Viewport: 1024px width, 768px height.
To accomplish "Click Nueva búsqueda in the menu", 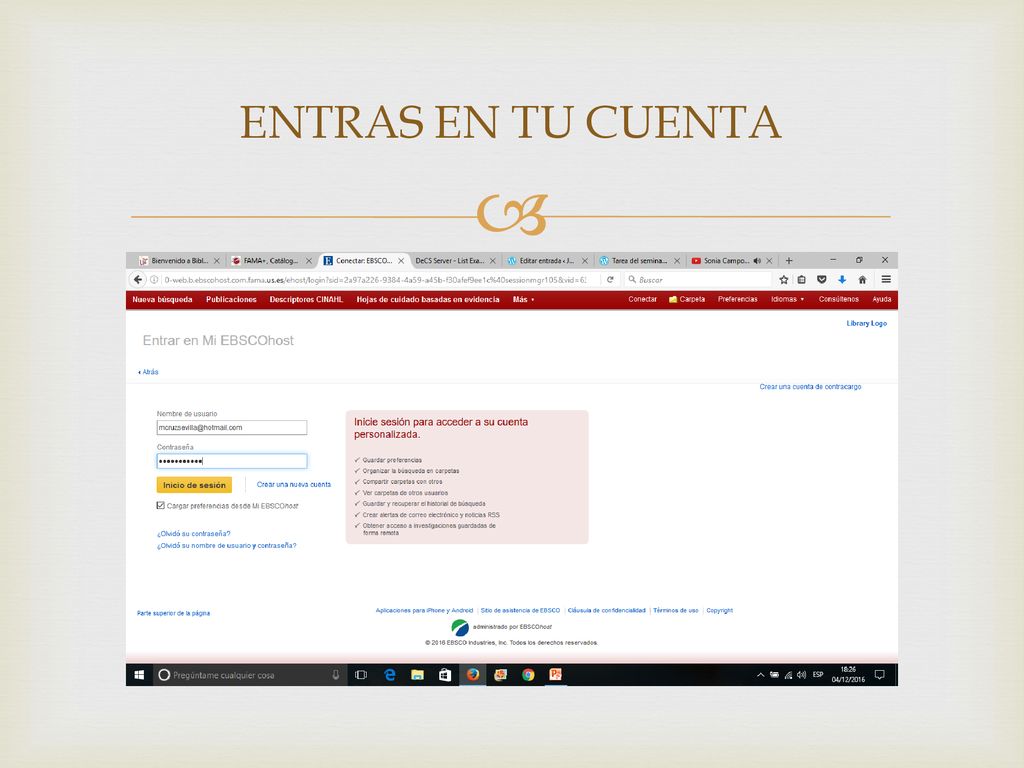I will (162, 299).
